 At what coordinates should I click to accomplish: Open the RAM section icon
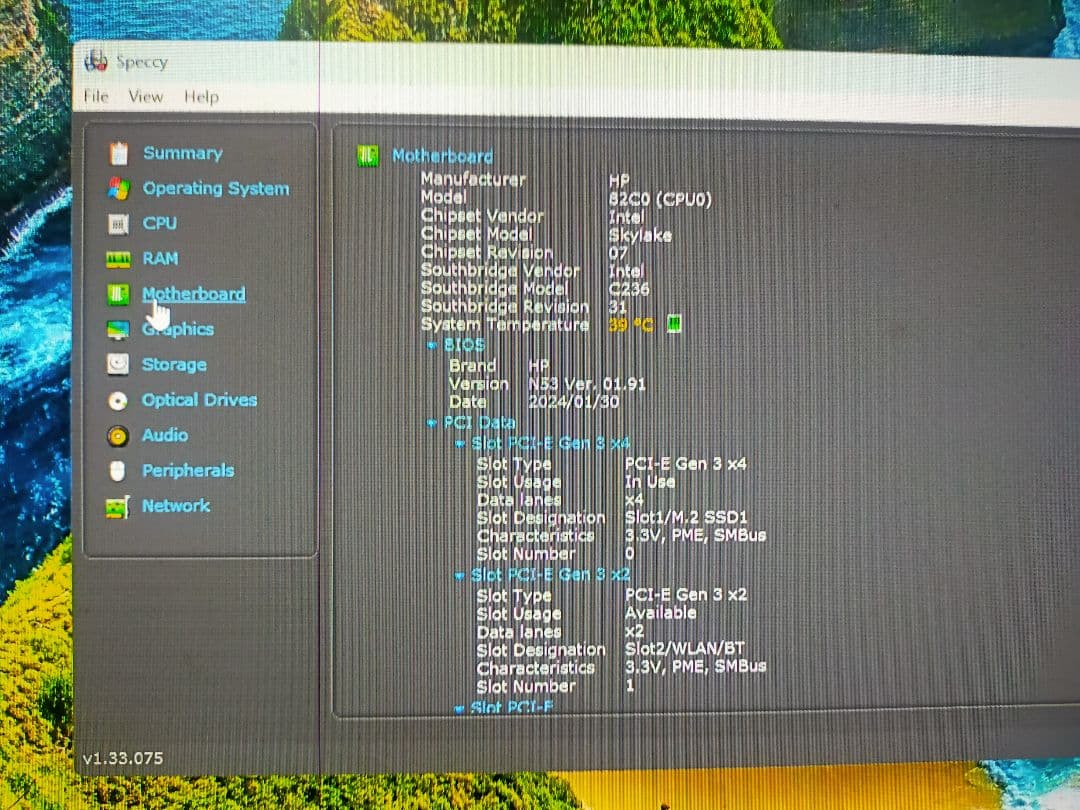tap(119, 258)
